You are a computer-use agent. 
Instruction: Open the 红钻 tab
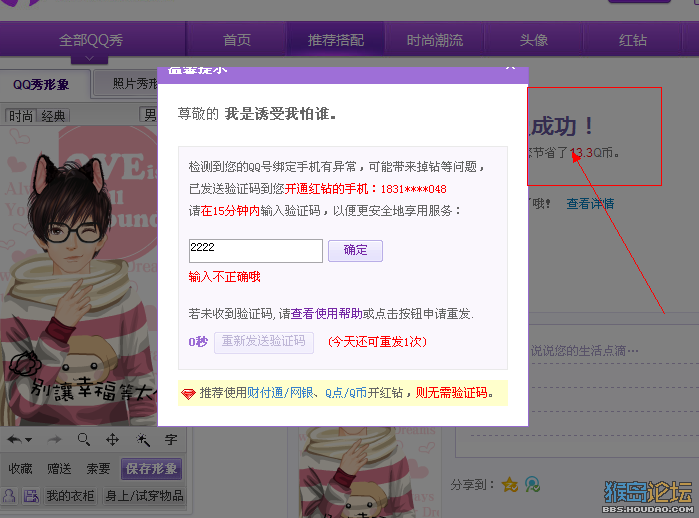[633, 40]
